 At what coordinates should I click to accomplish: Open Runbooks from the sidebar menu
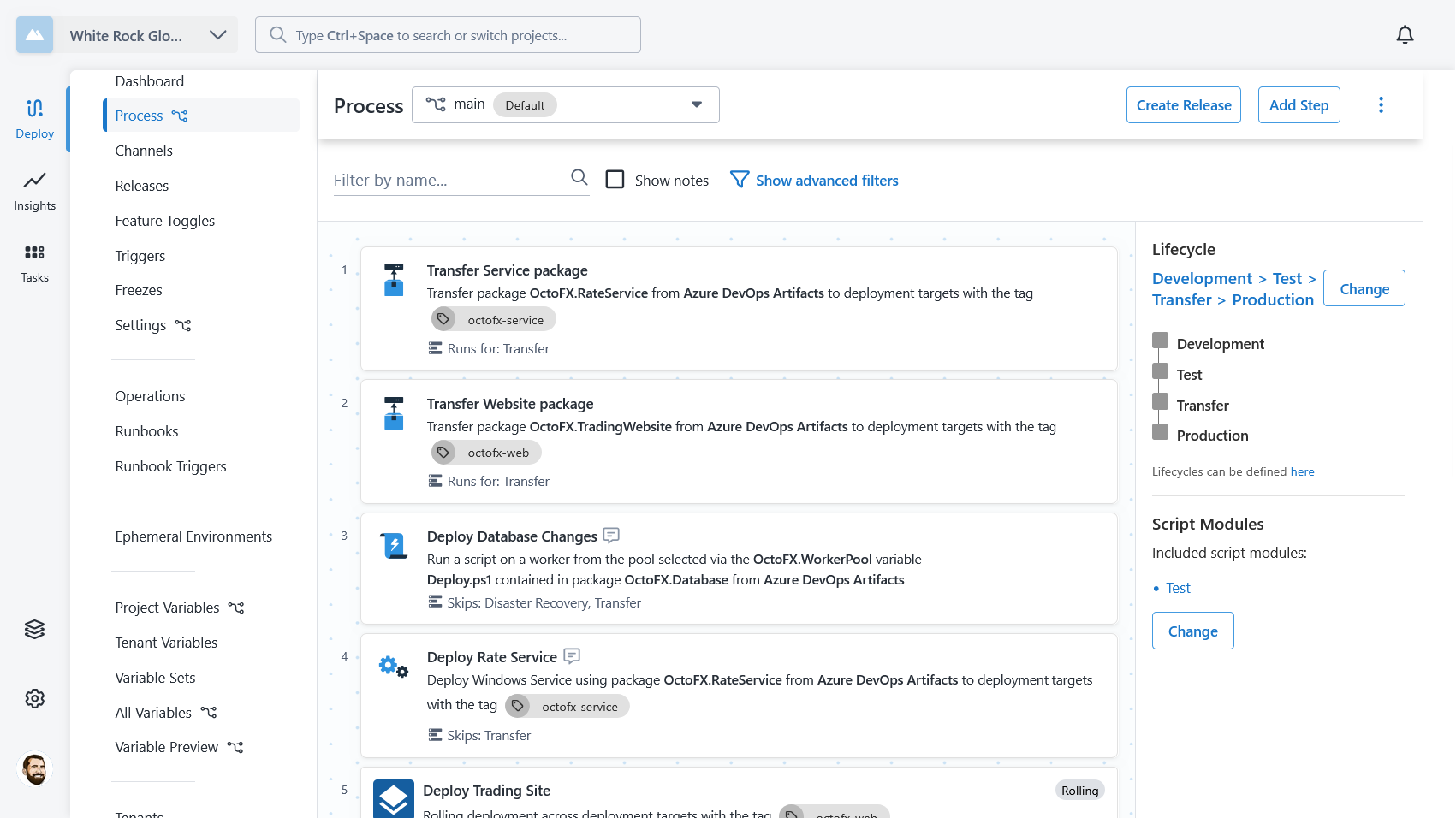point(146,431)
